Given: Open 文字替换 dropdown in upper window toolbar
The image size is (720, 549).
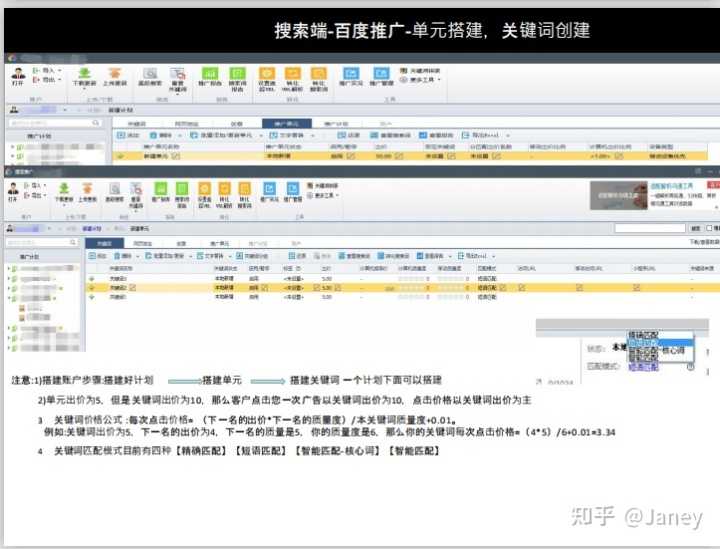Looking at the screenshot, I should (292, 135).
